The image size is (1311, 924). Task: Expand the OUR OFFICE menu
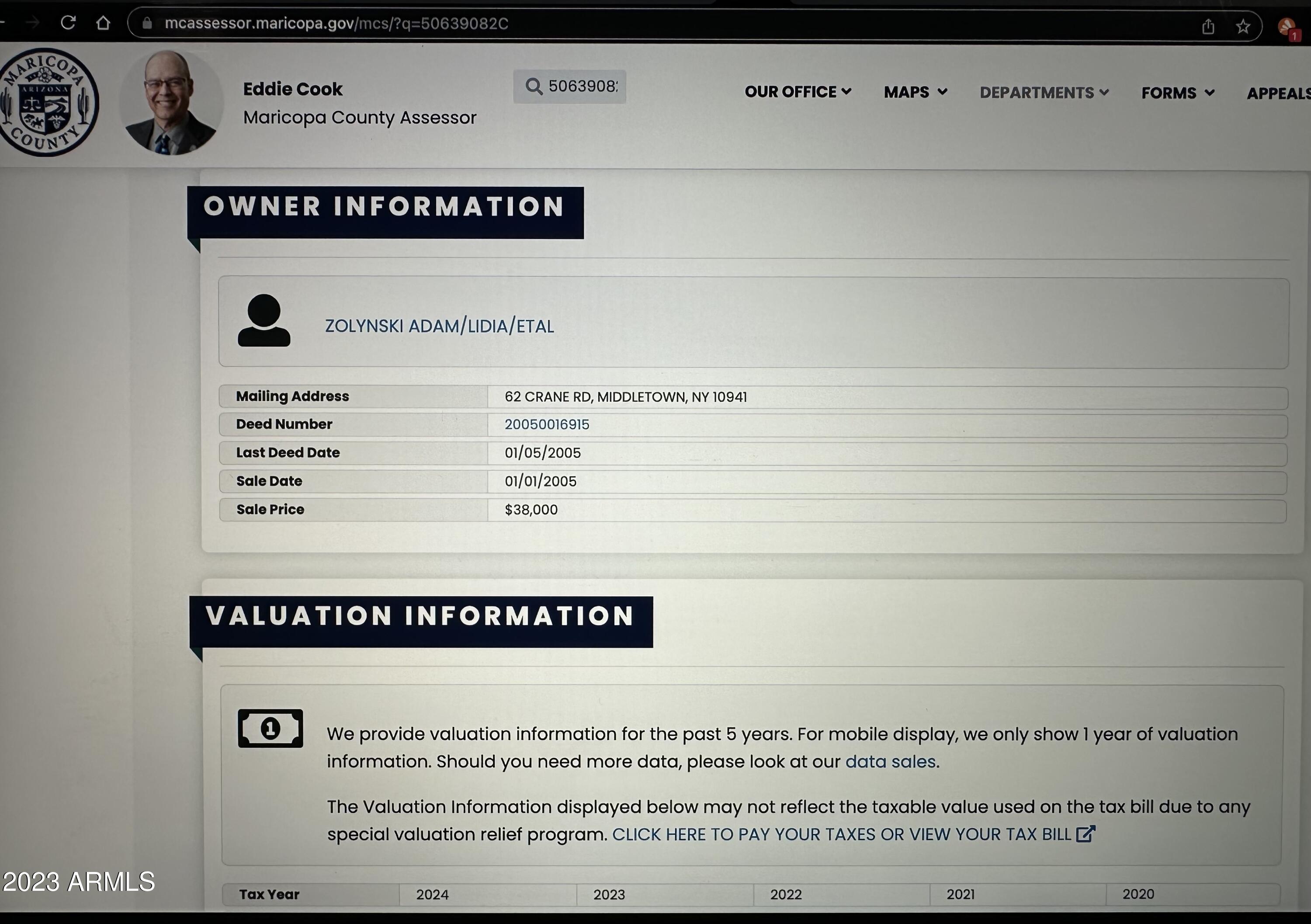point(798,92)
